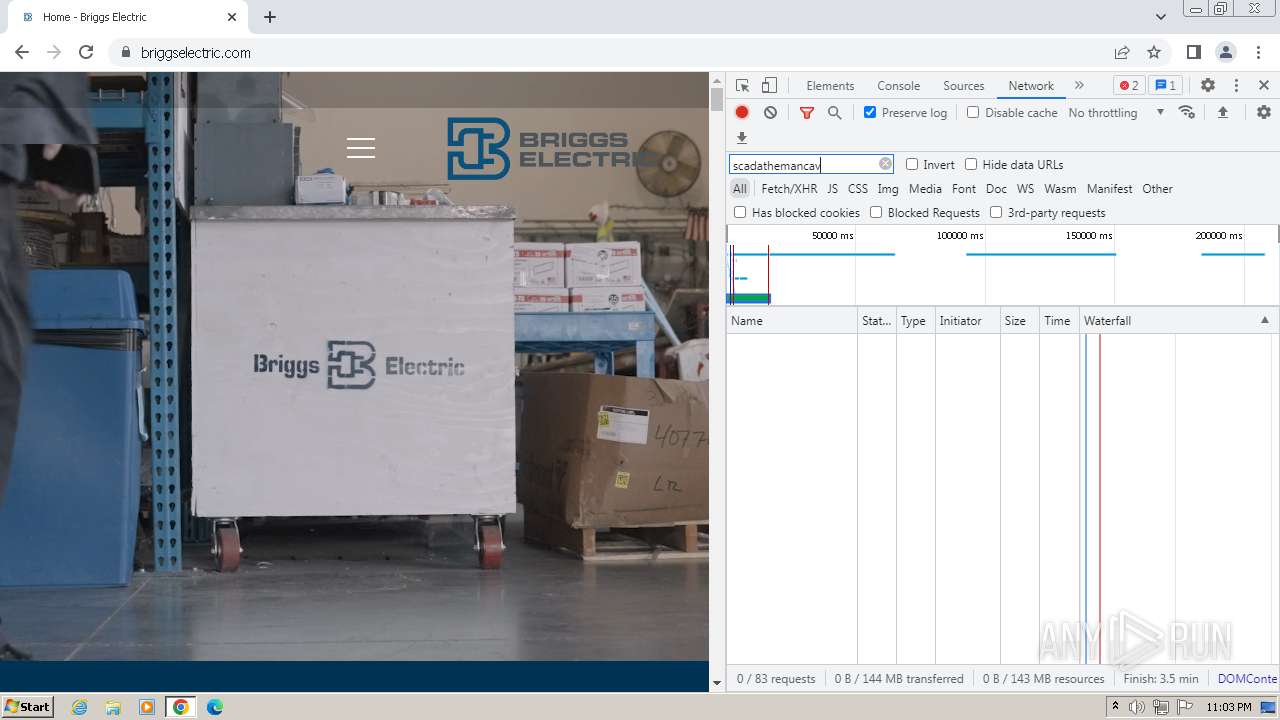The height and width of the screenshot is (720, 1280).
Task: Expand more DevTools tabs chevron
Action: click(x=1079, y=86)
